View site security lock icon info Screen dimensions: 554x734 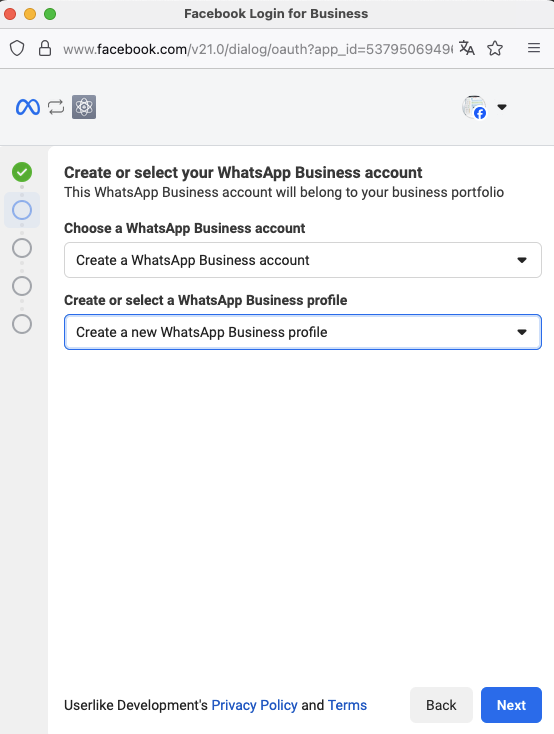45,48
